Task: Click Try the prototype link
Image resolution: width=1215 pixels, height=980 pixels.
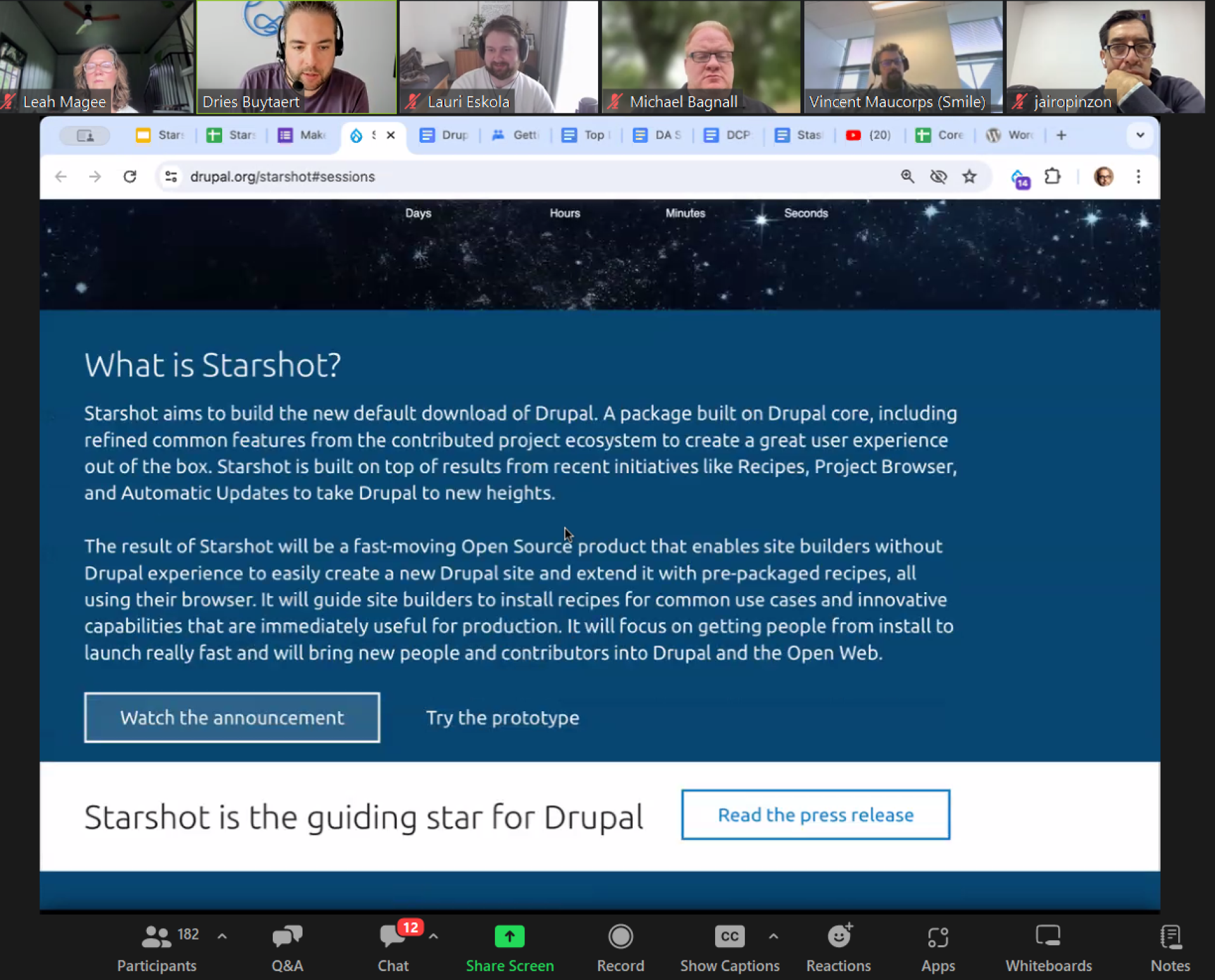Action: point(502,717)
